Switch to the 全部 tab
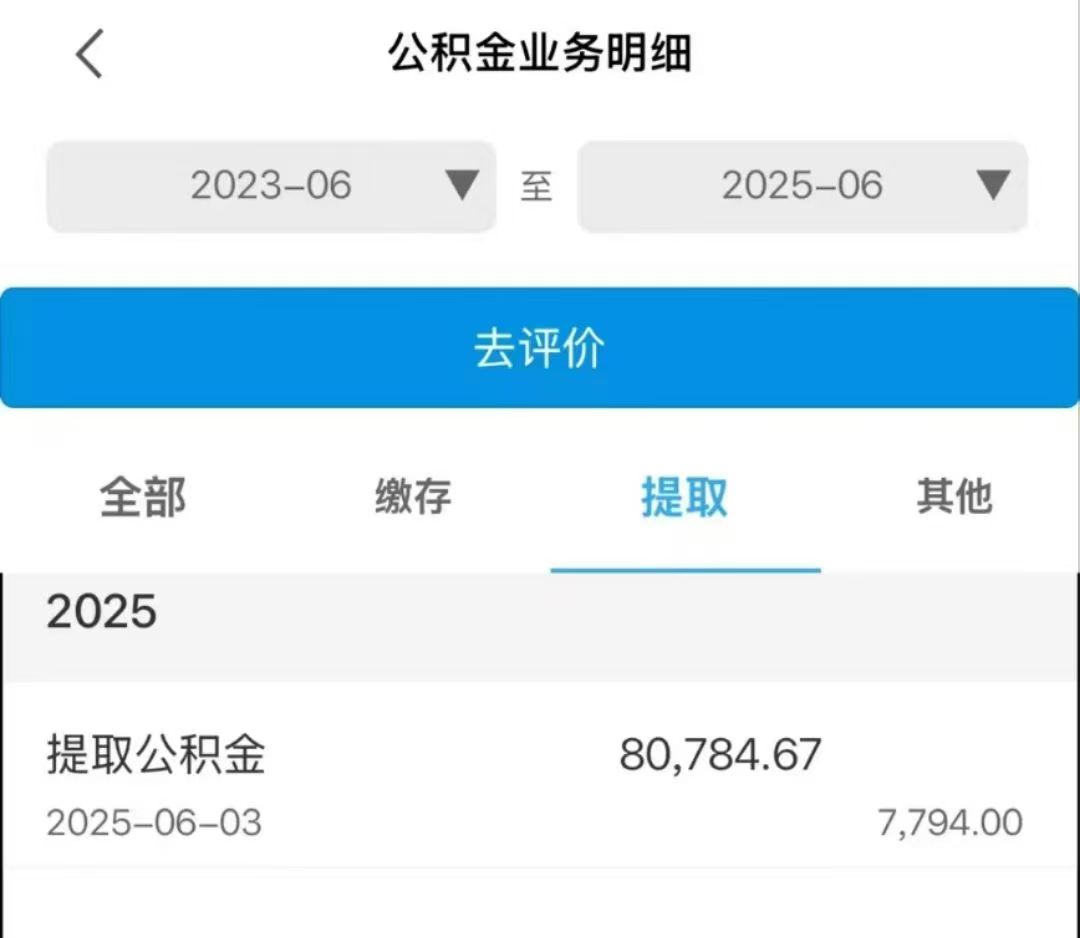The width and height of the screenshot is (1080, 938). (x=143, y=497)
